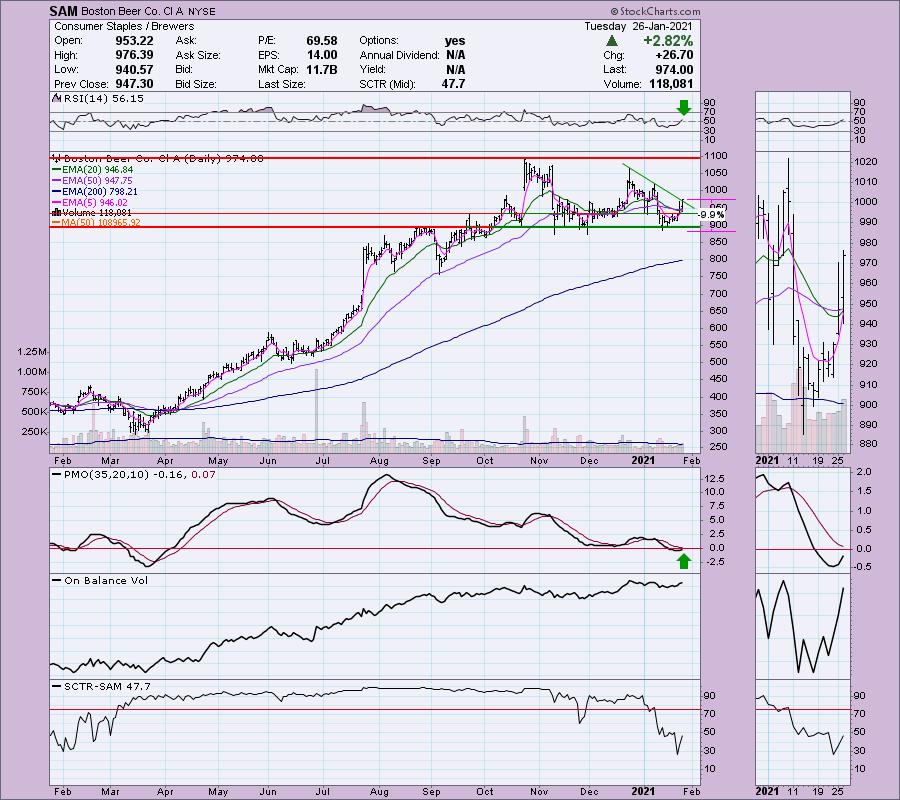Viewport: 900px width, 800px height.
Task: Click the P/E value 69.58
Action: coord(322,41)
